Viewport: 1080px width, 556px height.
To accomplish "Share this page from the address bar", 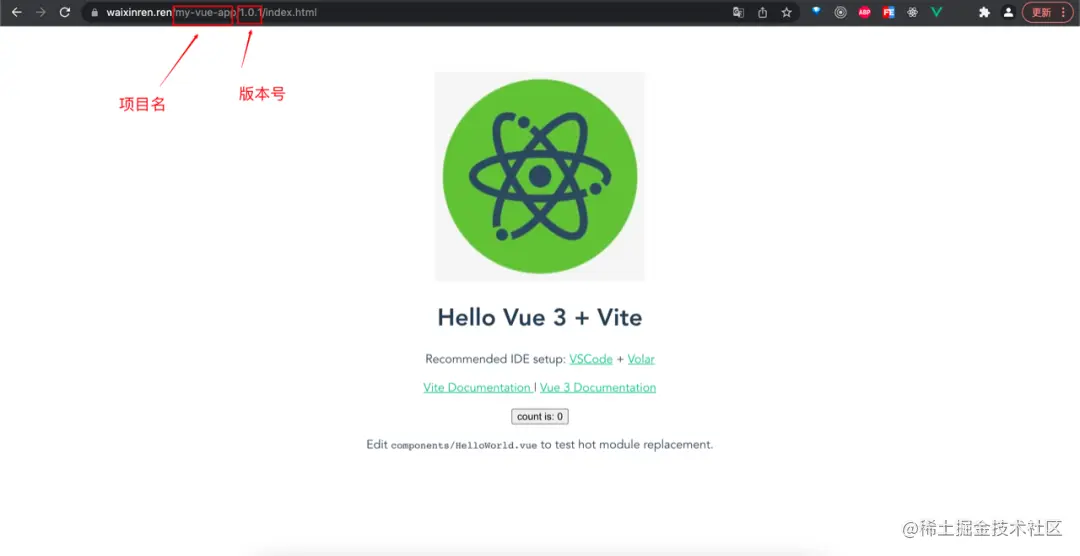I will point(762,12).
